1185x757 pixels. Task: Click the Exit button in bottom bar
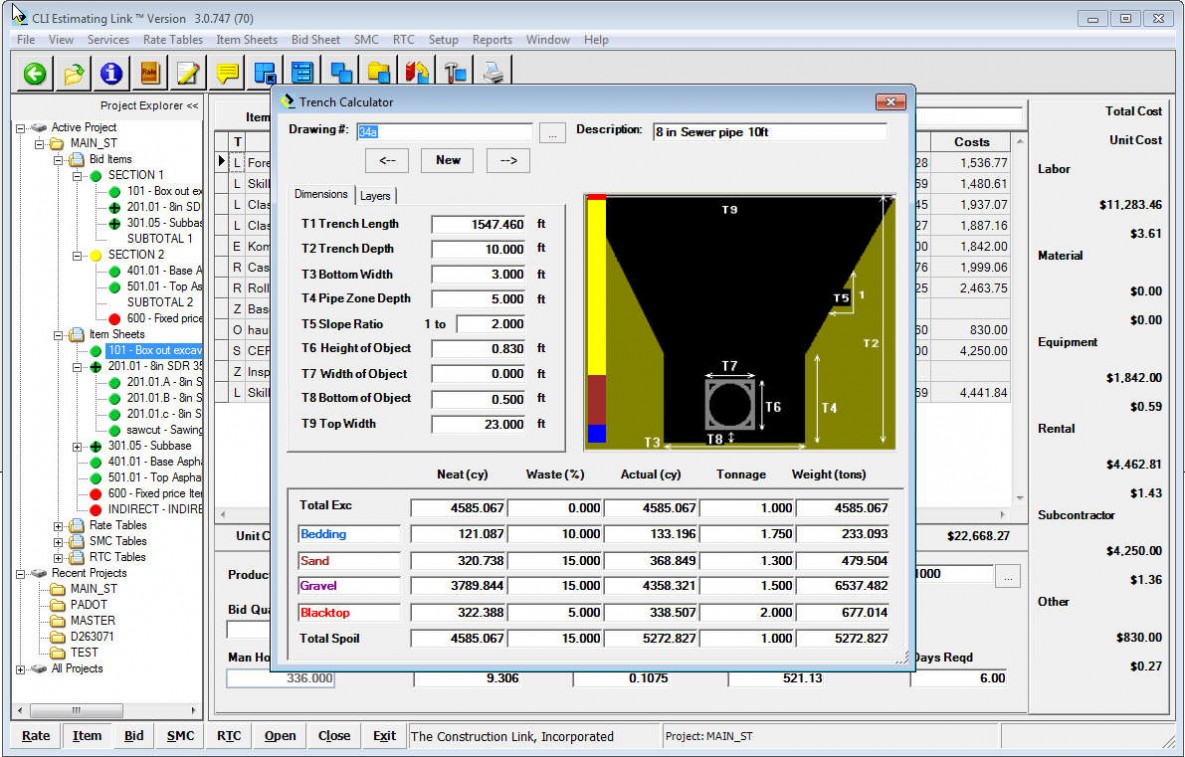click(384, 736)
